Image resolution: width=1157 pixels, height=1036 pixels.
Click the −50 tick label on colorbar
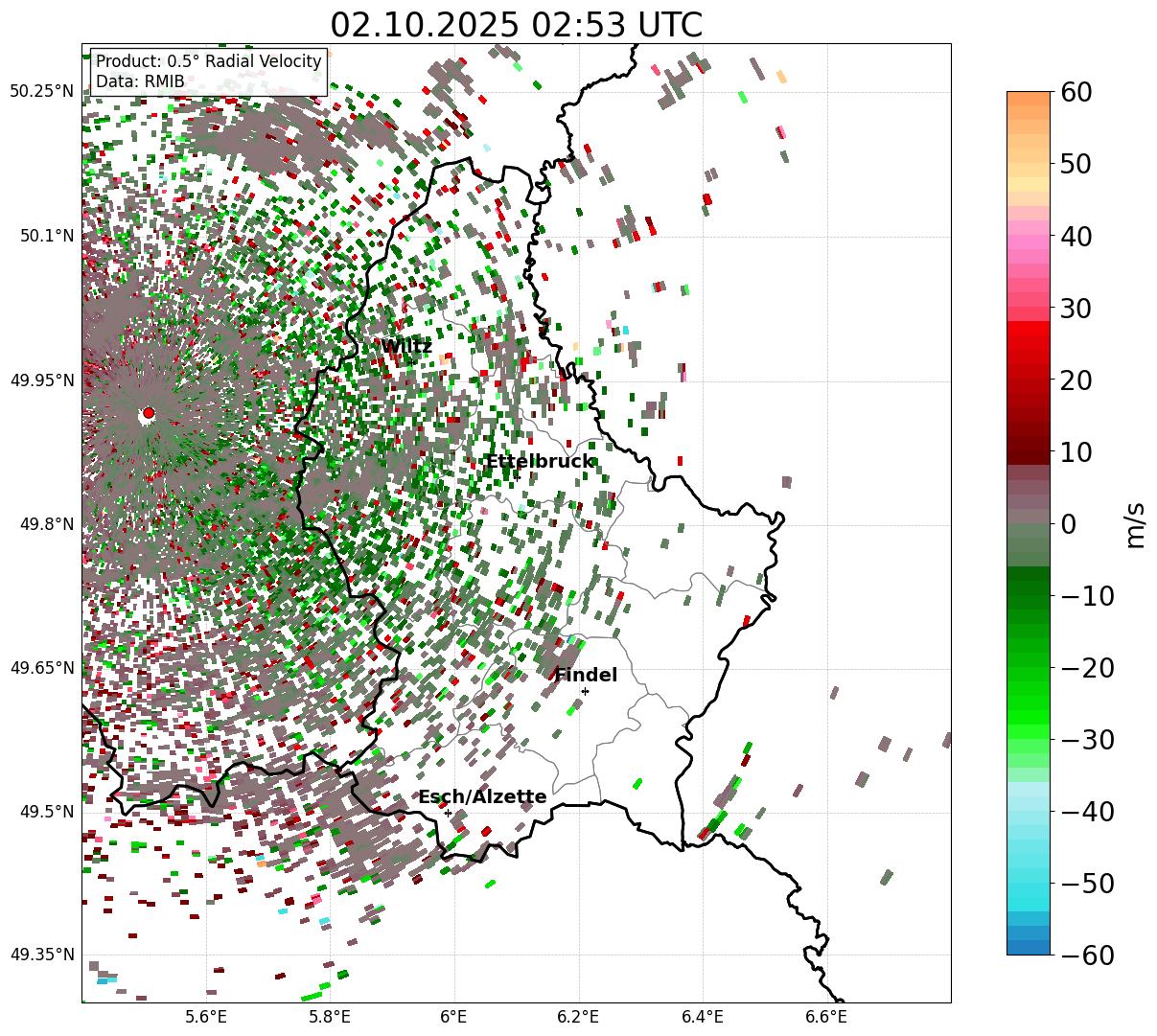tap(1088, 883)
